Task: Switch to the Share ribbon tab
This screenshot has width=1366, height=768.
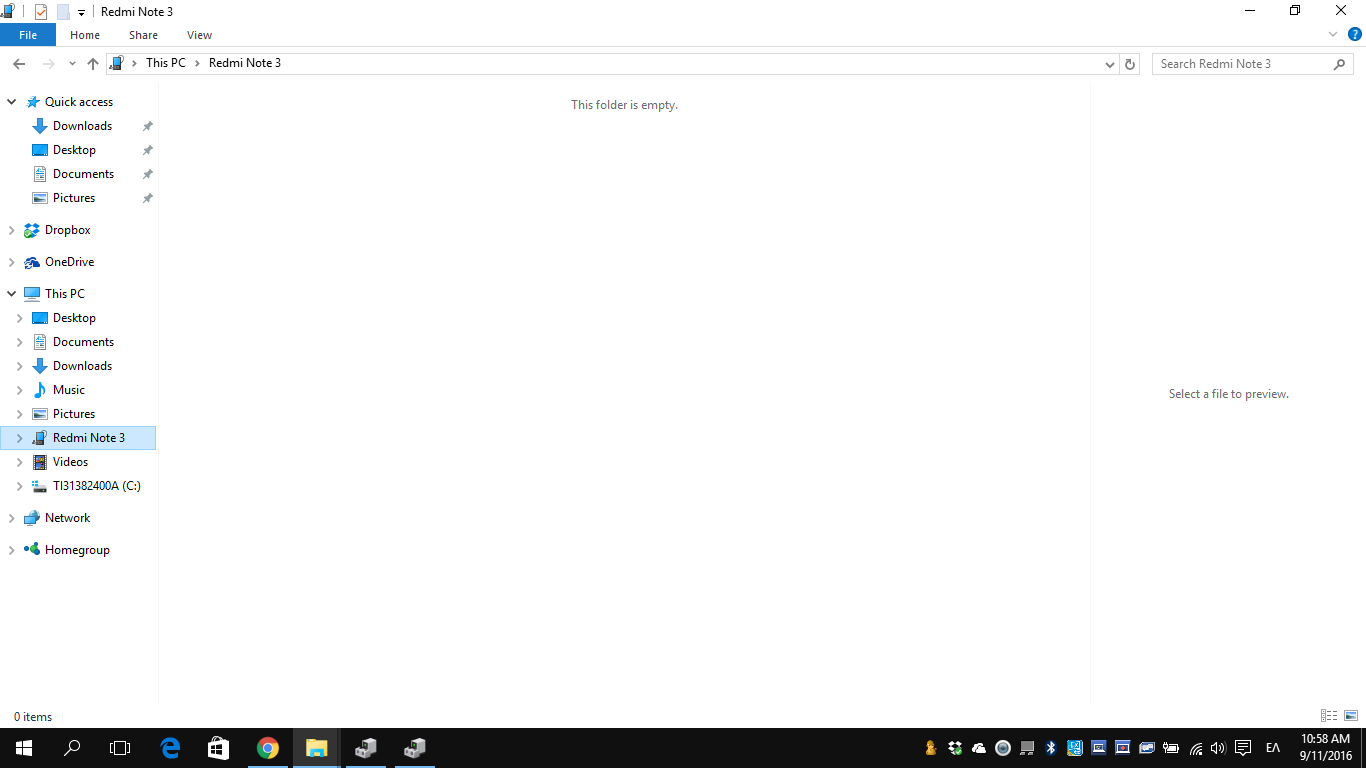Action: click(143, 35)
